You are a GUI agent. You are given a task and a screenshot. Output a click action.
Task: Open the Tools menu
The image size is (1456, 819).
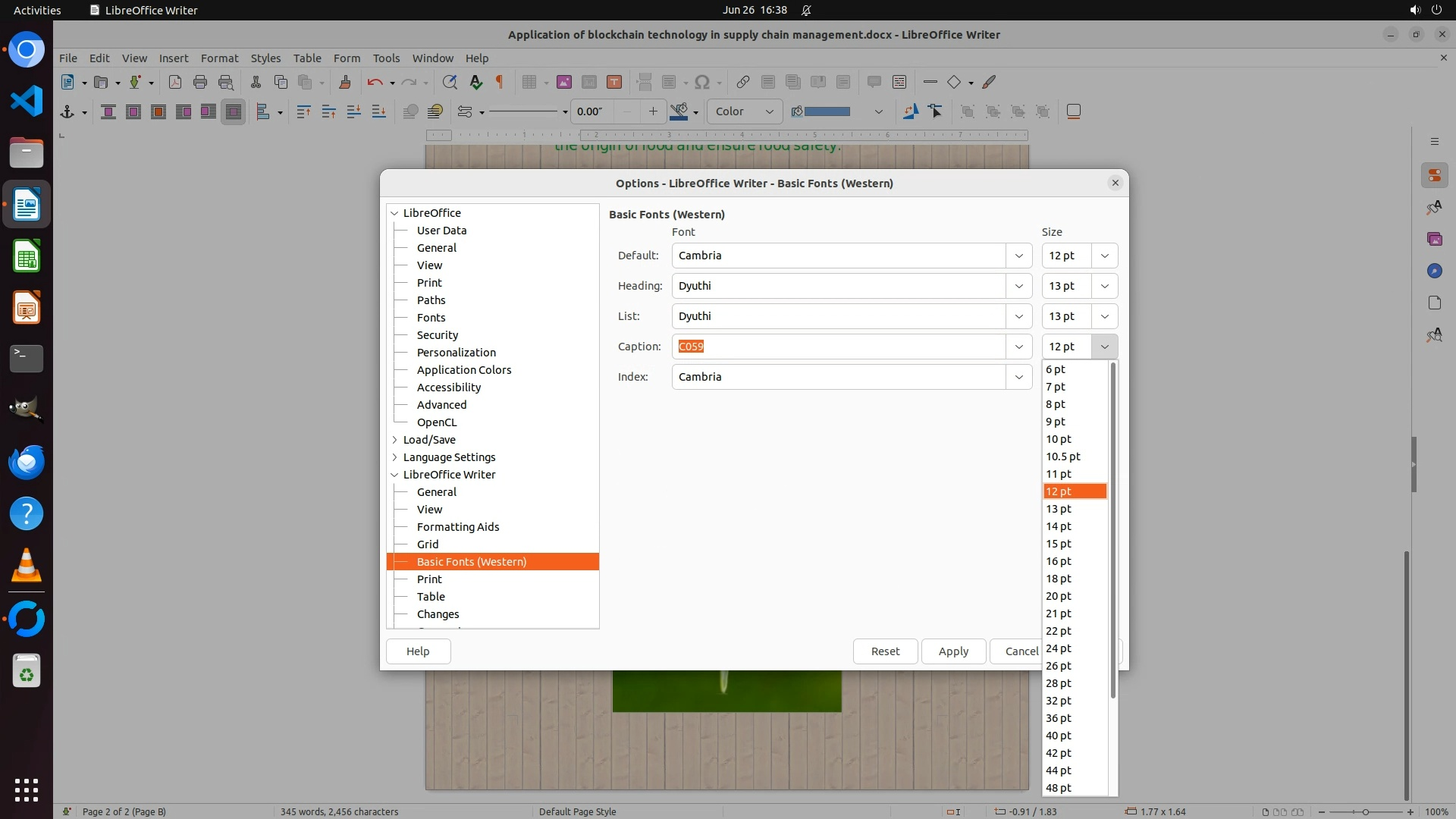pos(386,58)
